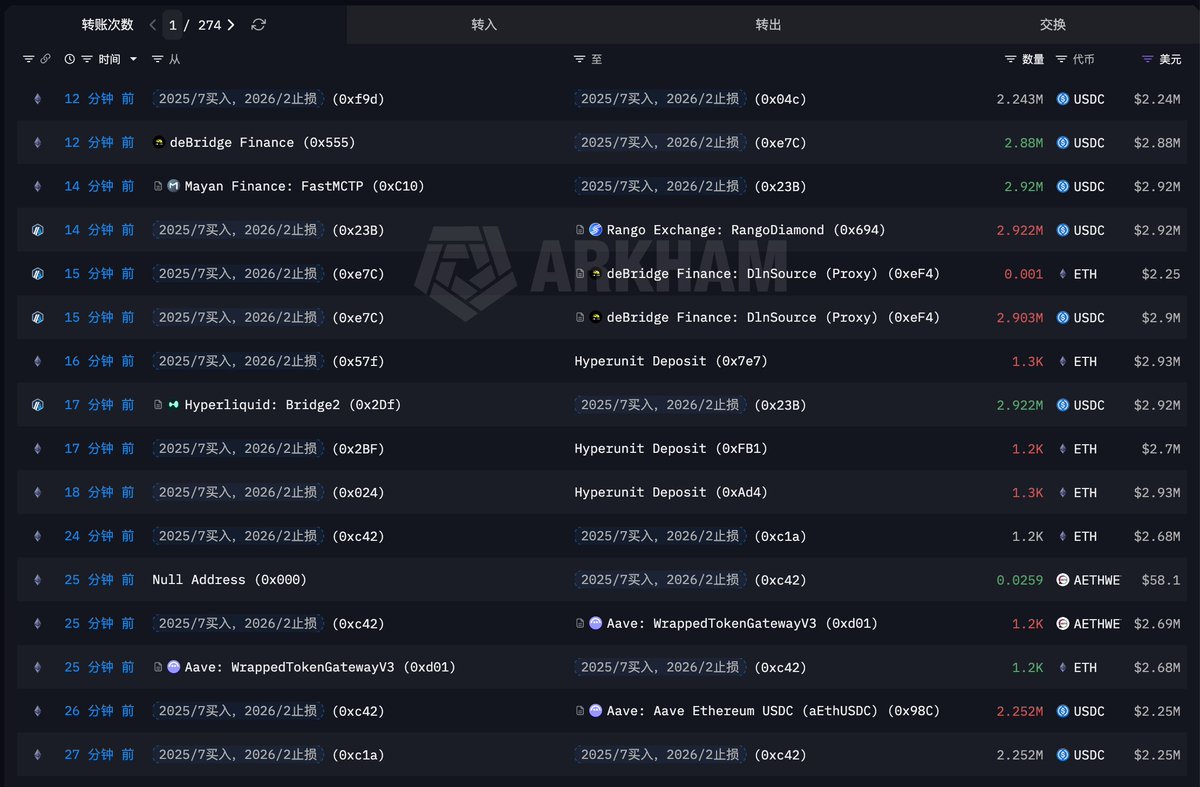Click the USD value $58.1

(1162, 580)
